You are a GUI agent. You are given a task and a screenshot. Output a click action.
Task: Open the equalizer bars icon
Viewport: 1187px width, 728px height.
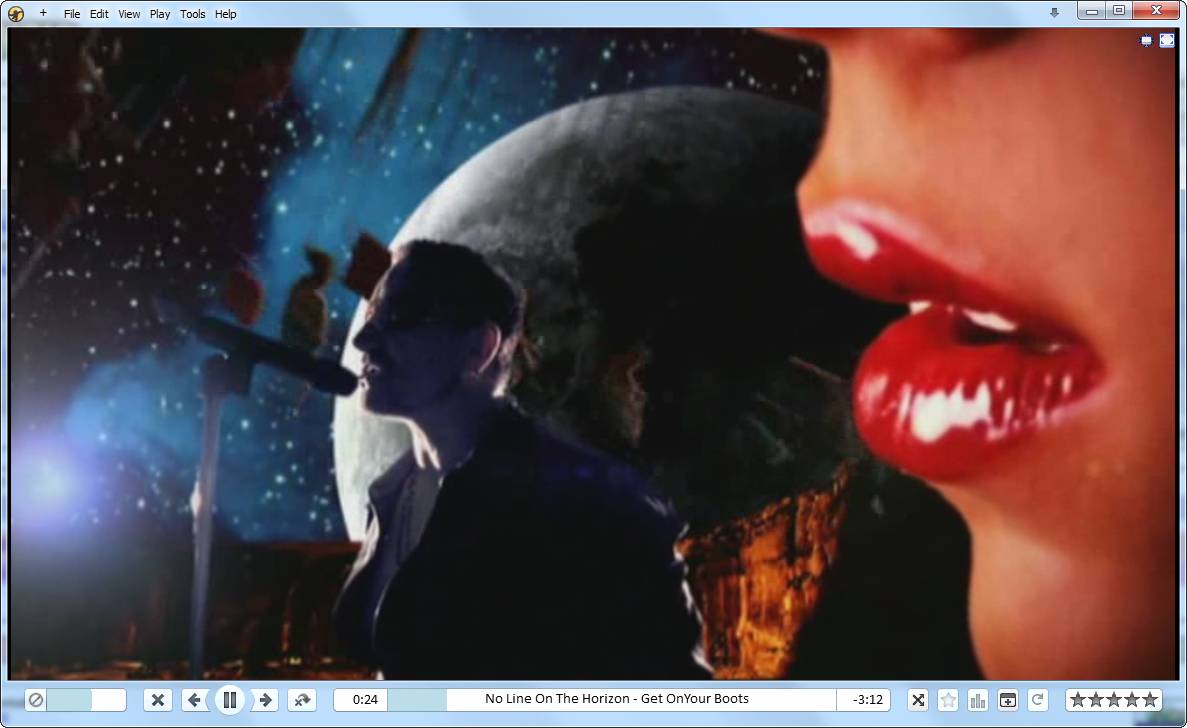pyautogui.click(x=978, y=700)
